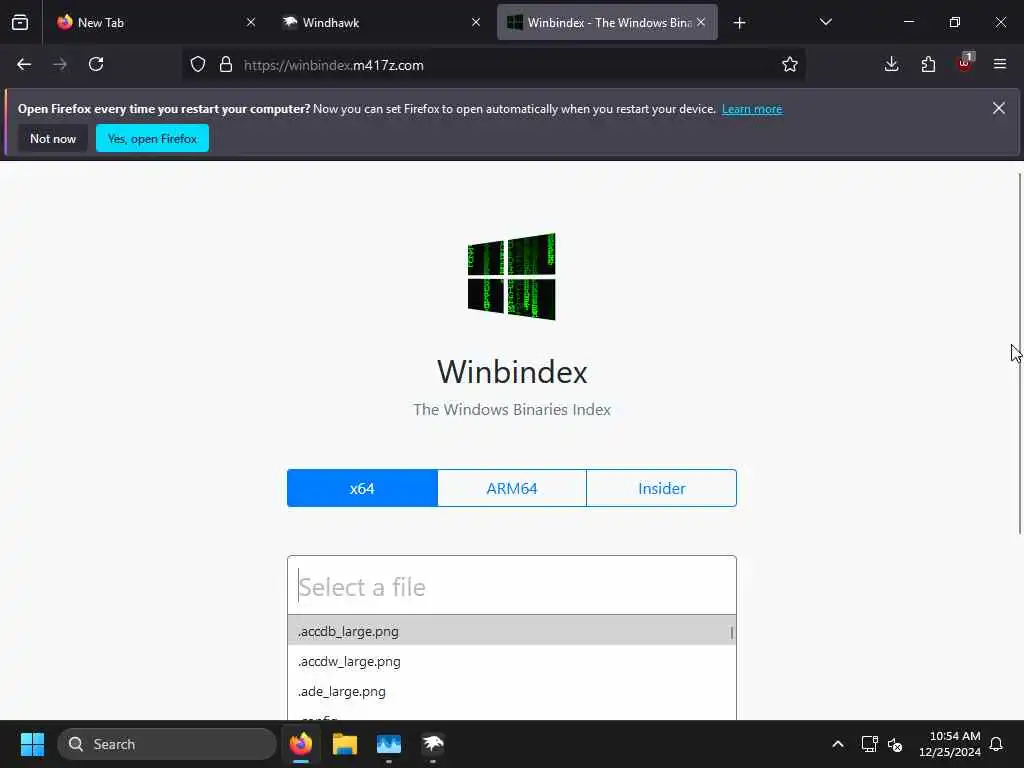The image size is (1024, 768).
Task: Open the clock showing 10:54 AM
Action: (950, 744)
